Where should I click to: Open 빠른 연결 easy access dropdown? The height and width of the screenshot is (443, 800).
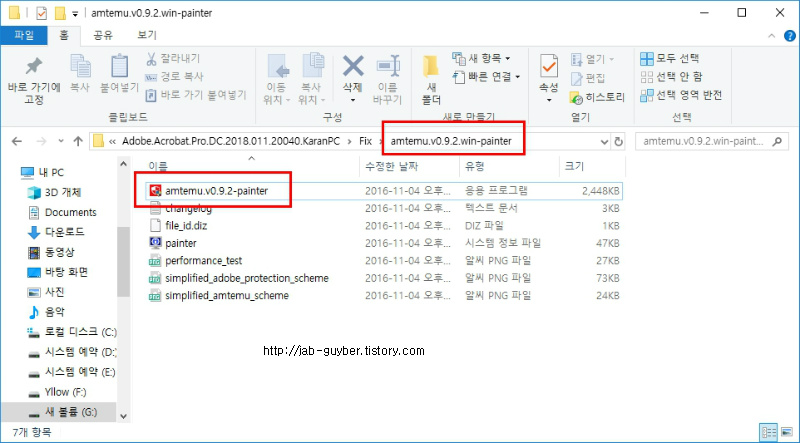[486, 77]
